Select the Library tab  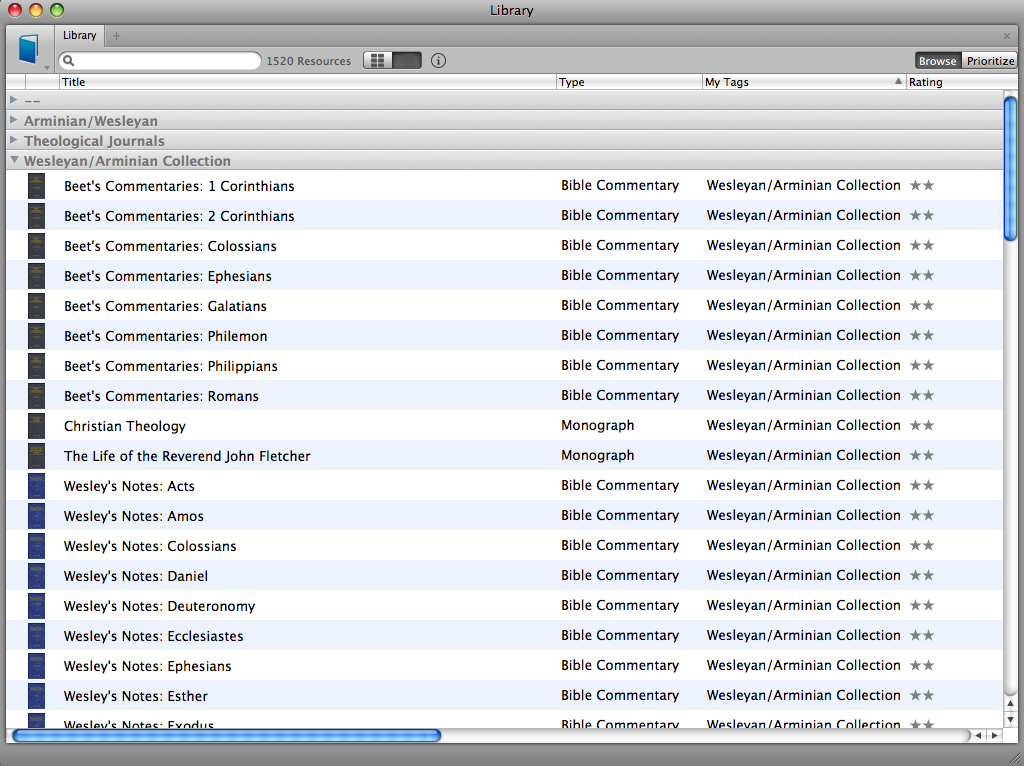click(80, 35)
